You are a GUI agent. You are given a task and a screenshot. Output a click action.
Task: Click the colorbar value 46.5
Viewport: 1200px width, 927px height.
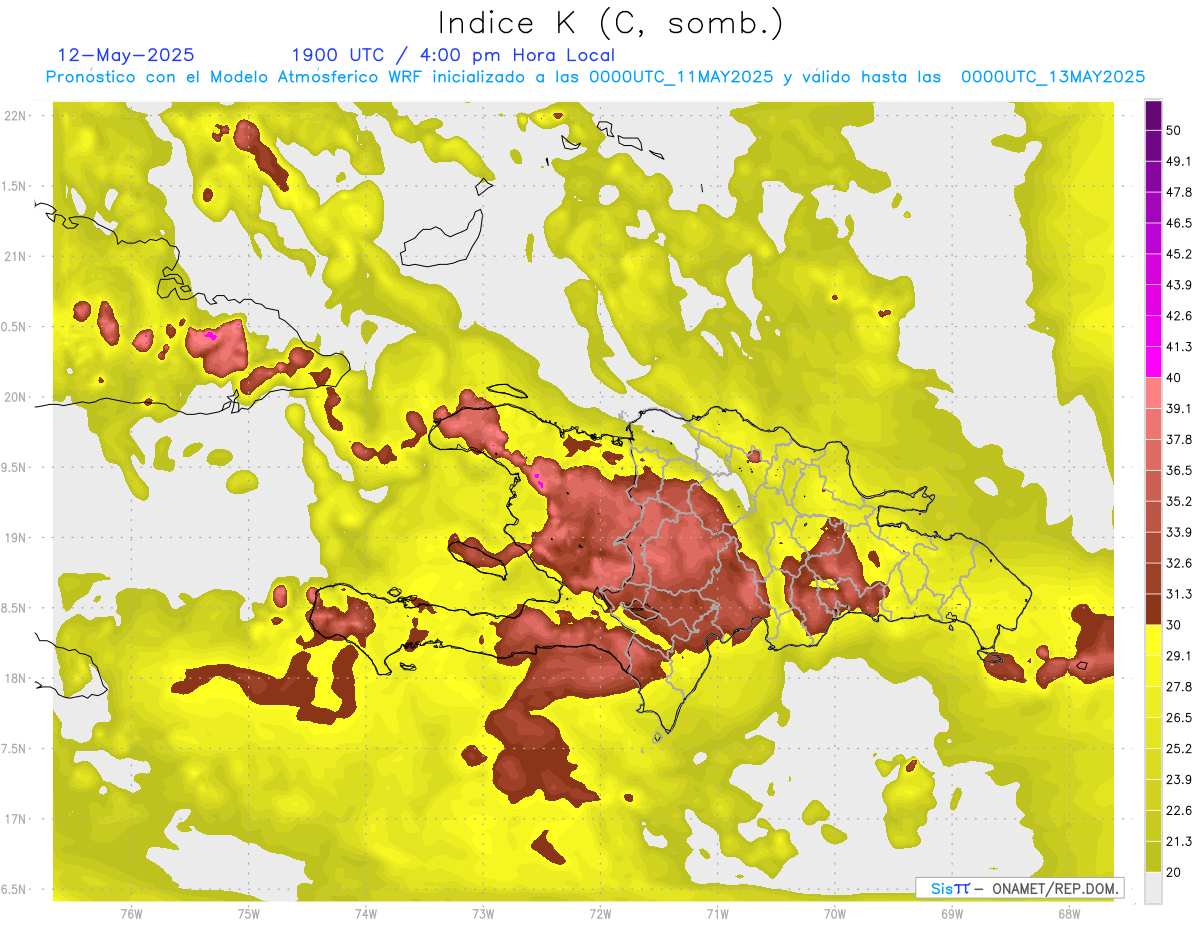(x=1179, y=223)
